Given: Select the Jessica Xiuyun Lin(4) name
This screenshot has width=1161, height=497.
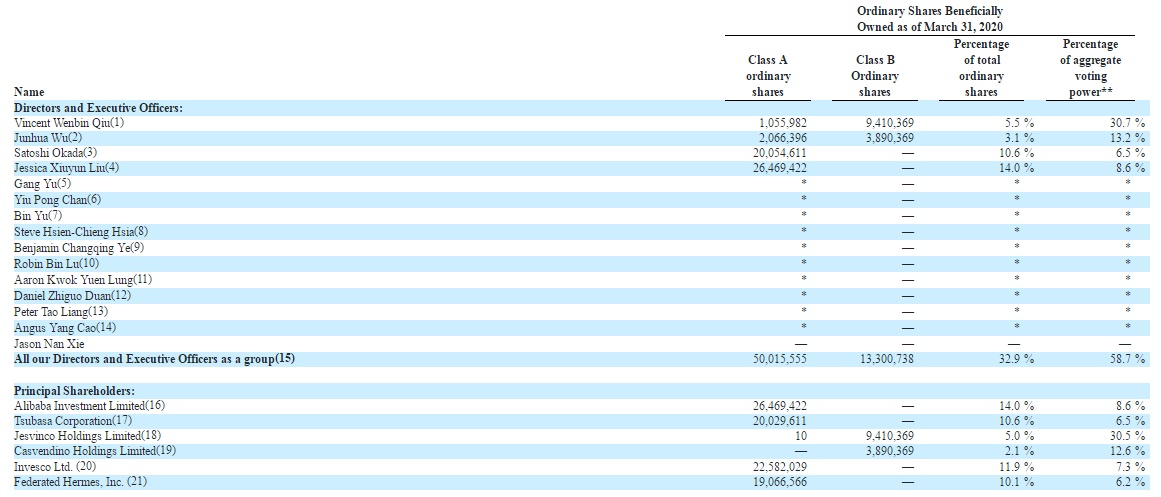Looking at the screenshot, I should pos(66,168).
